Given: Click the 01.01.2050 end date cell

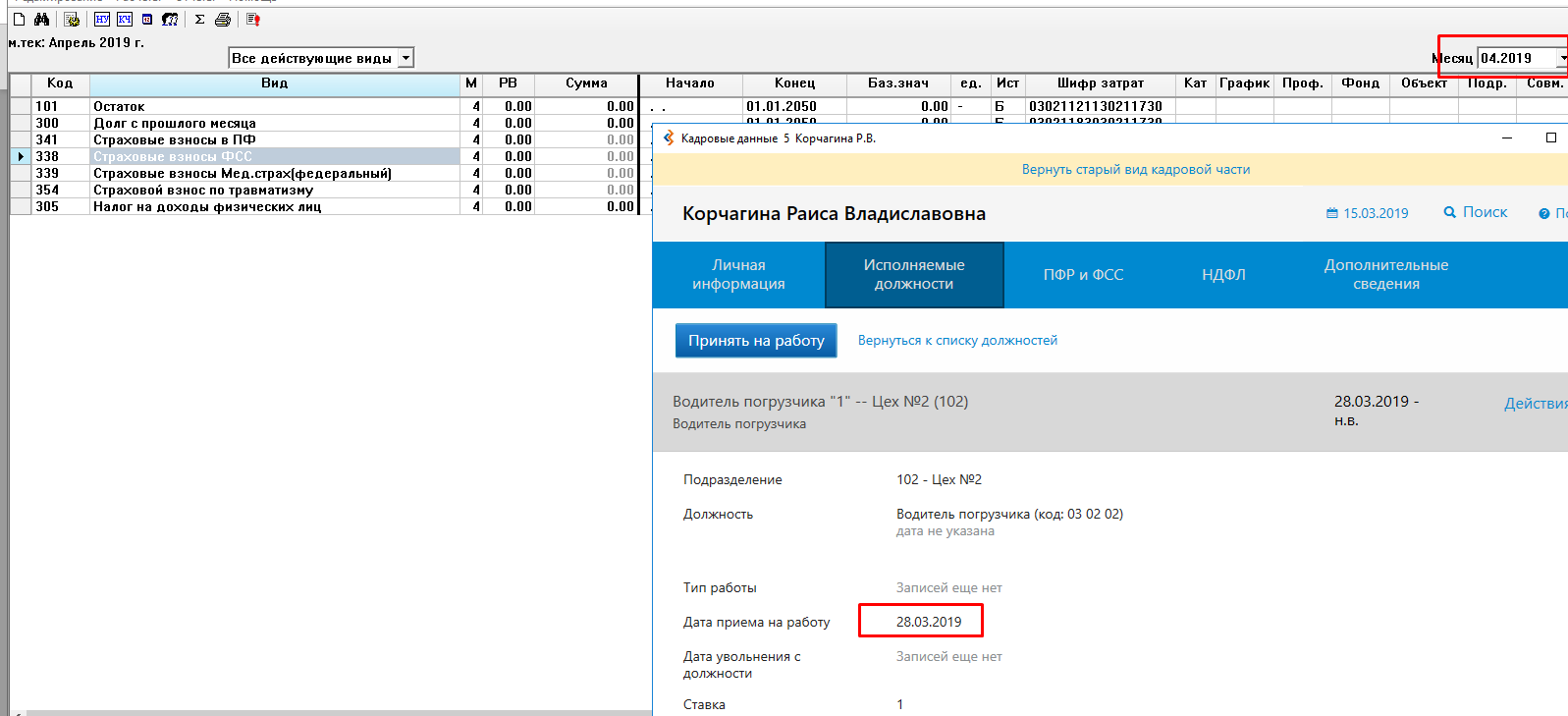Looking at the screenshot, I should [794, 106].
